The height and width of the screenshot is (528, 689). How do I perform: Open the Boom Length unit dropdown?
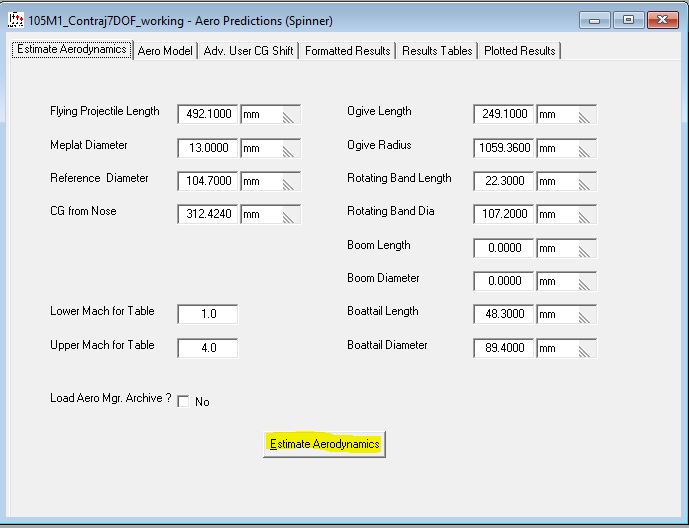(566, 248)
